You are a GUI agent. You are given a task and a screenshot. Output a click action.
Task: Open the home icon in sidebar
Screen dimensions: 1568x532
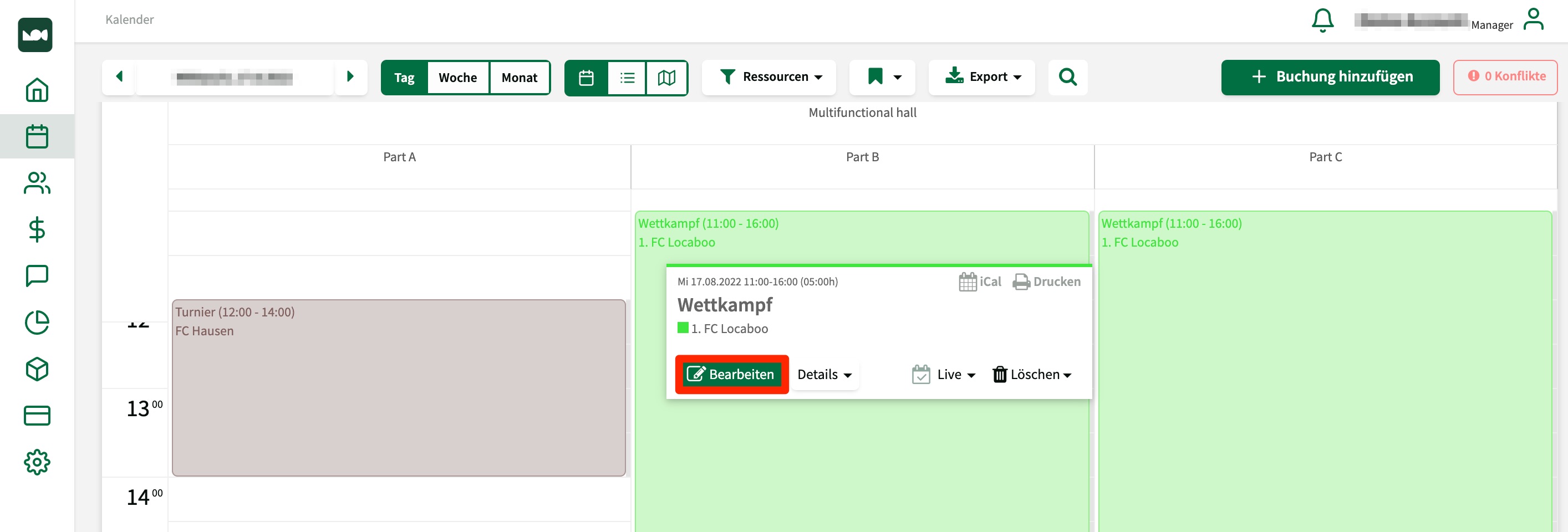(37, 90)
